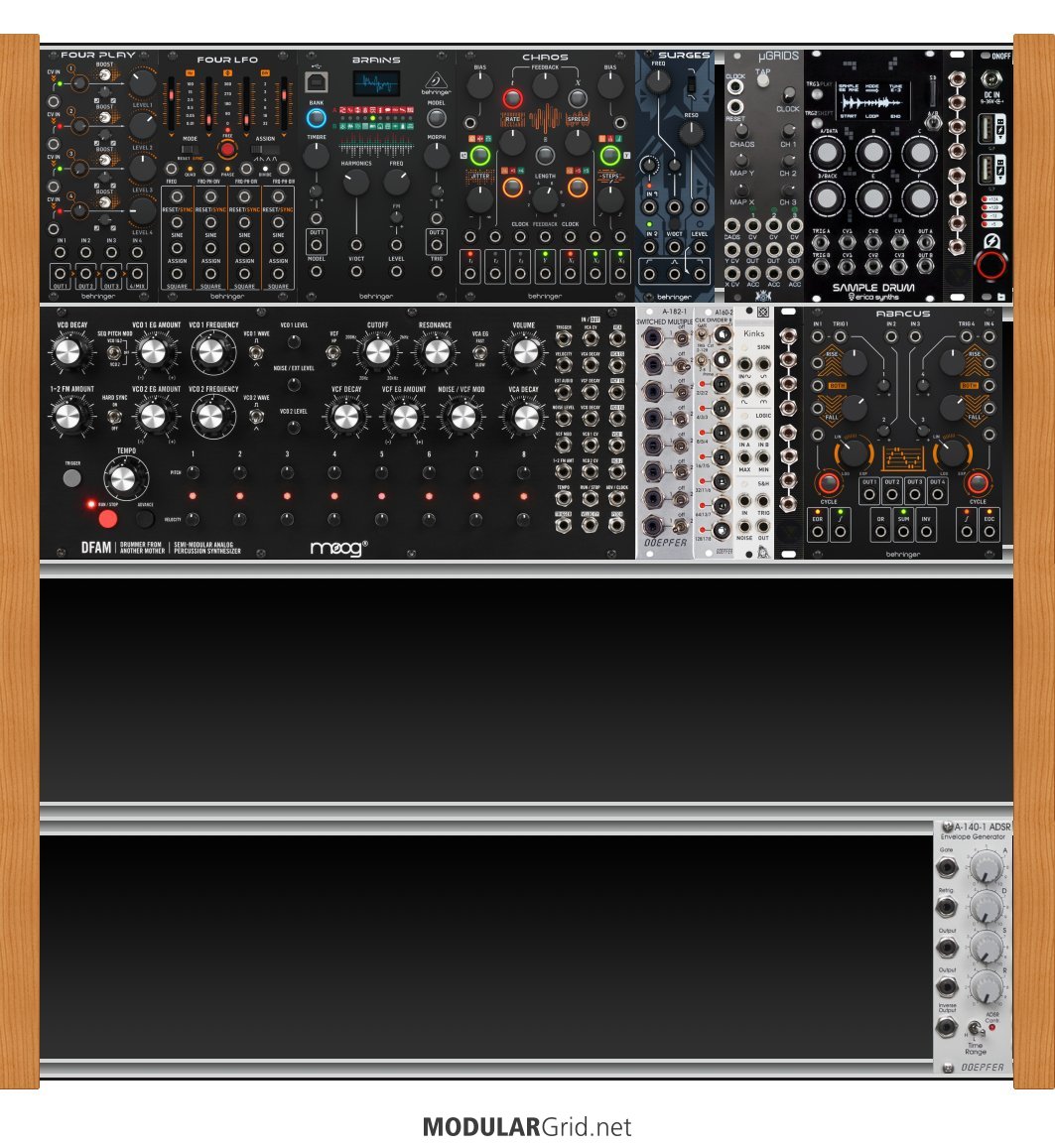Toggle the DFAM HARD SYNC switch
Image resolution: width=1055 pixels, height=1148 pixels.
pos(114,418)
